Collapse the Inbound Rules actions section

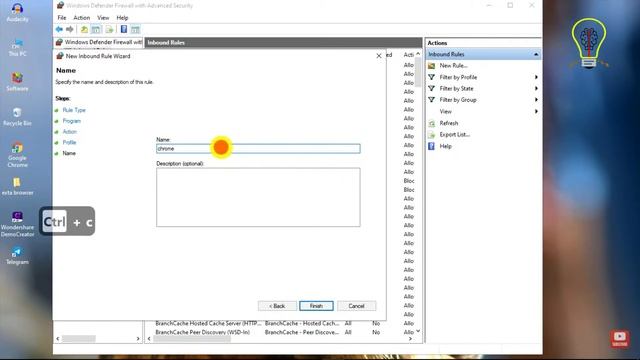click(x=536, y=54)
